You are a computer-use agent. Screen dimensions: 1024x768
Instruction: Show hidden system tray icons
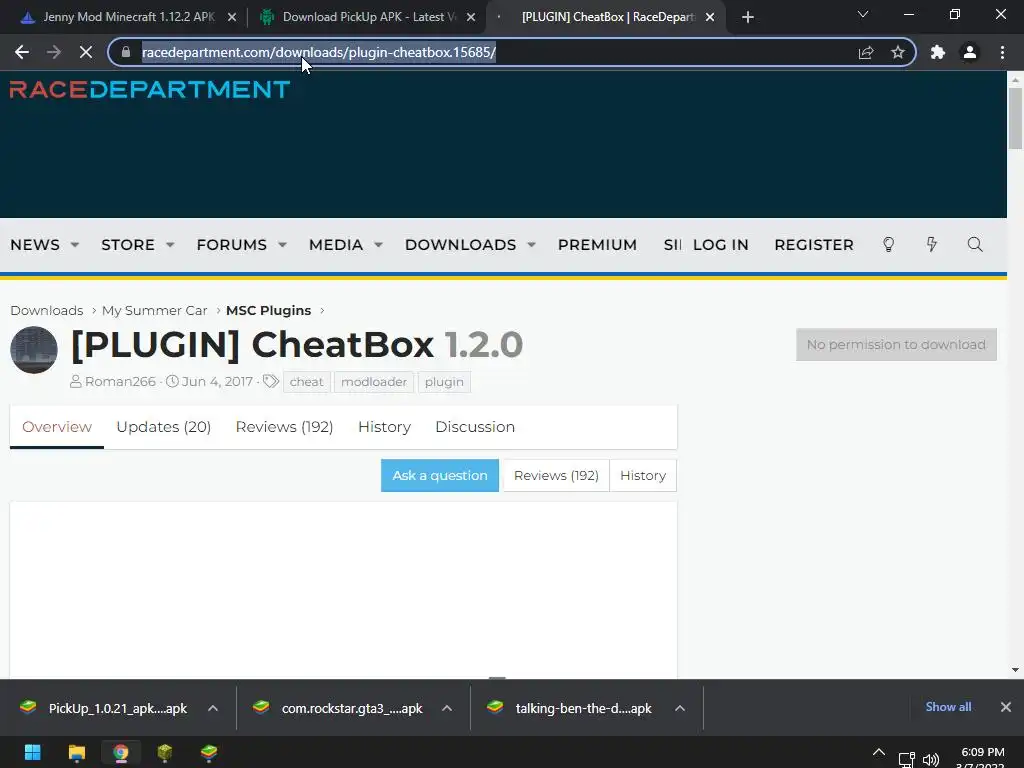point(879,752)
